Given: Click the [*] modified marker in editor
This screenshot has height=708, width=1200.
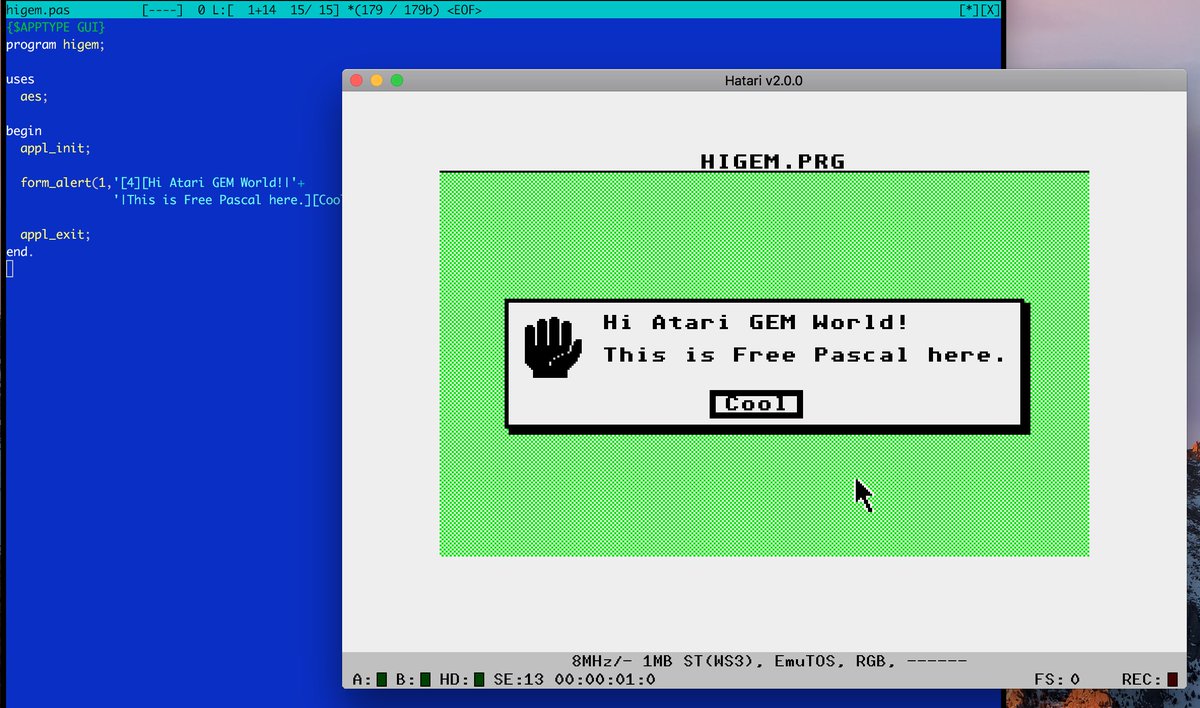Looking at the screenshot, I should point(968,9).
